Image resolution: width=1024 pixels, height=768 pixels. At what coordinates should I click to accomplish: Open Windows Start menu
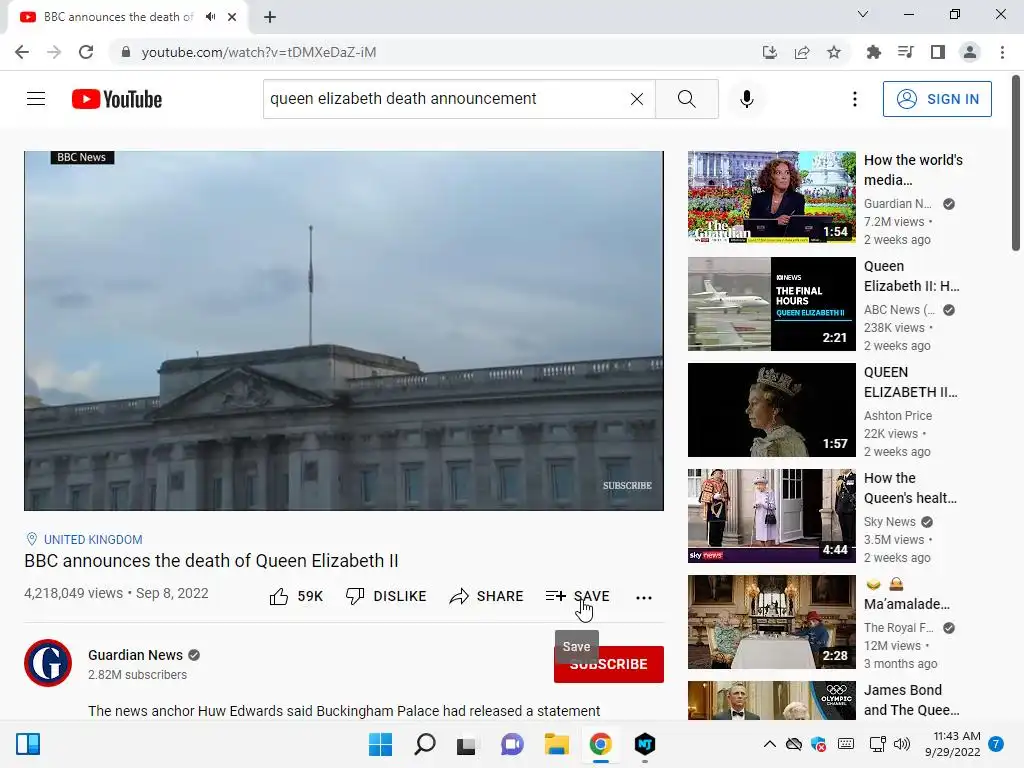[x=380, y=744]
